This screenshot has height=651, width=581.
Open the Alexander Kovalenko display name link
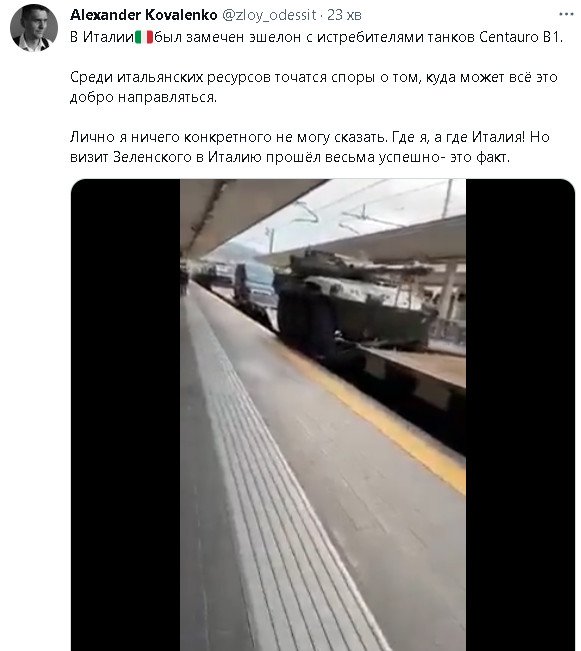(144, 15)
